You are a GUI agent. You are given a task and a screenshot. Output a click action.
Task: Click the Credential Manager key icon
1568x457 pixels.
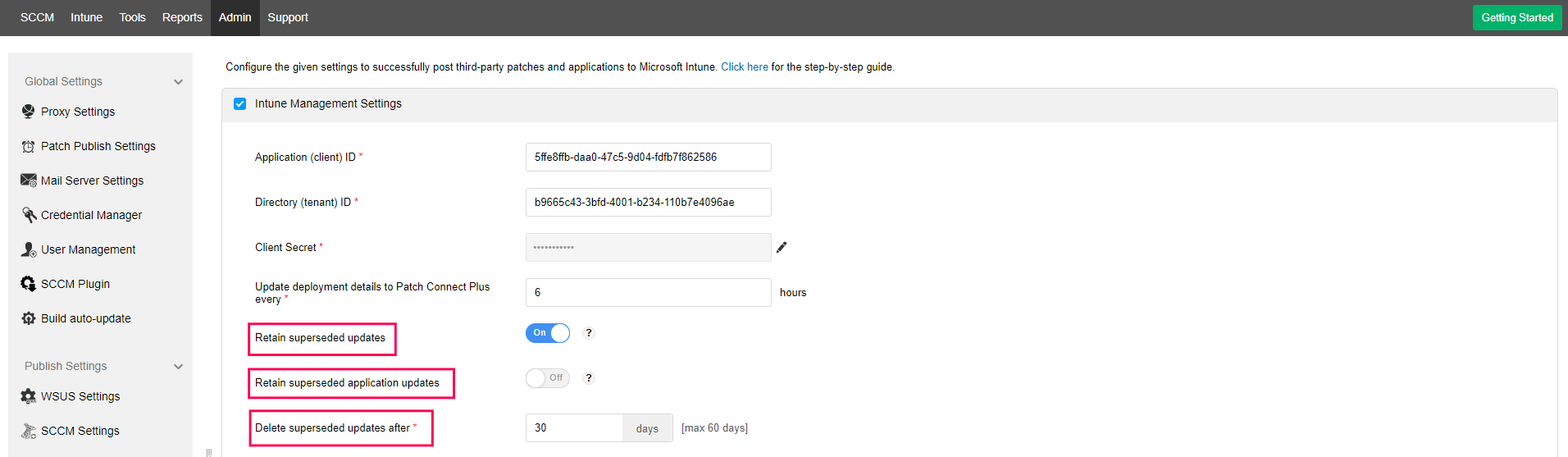click(29, 215)
